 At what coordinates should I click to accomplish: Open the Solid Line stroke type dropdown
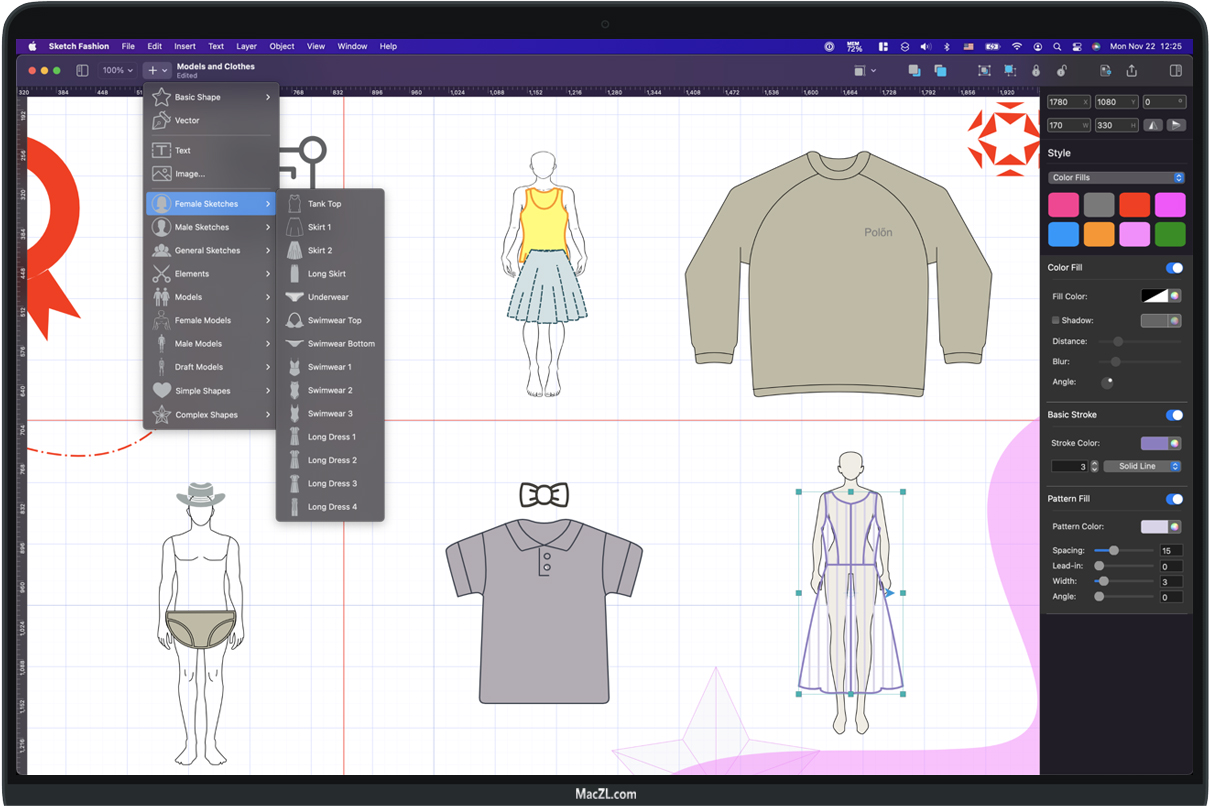point(1142,467)
